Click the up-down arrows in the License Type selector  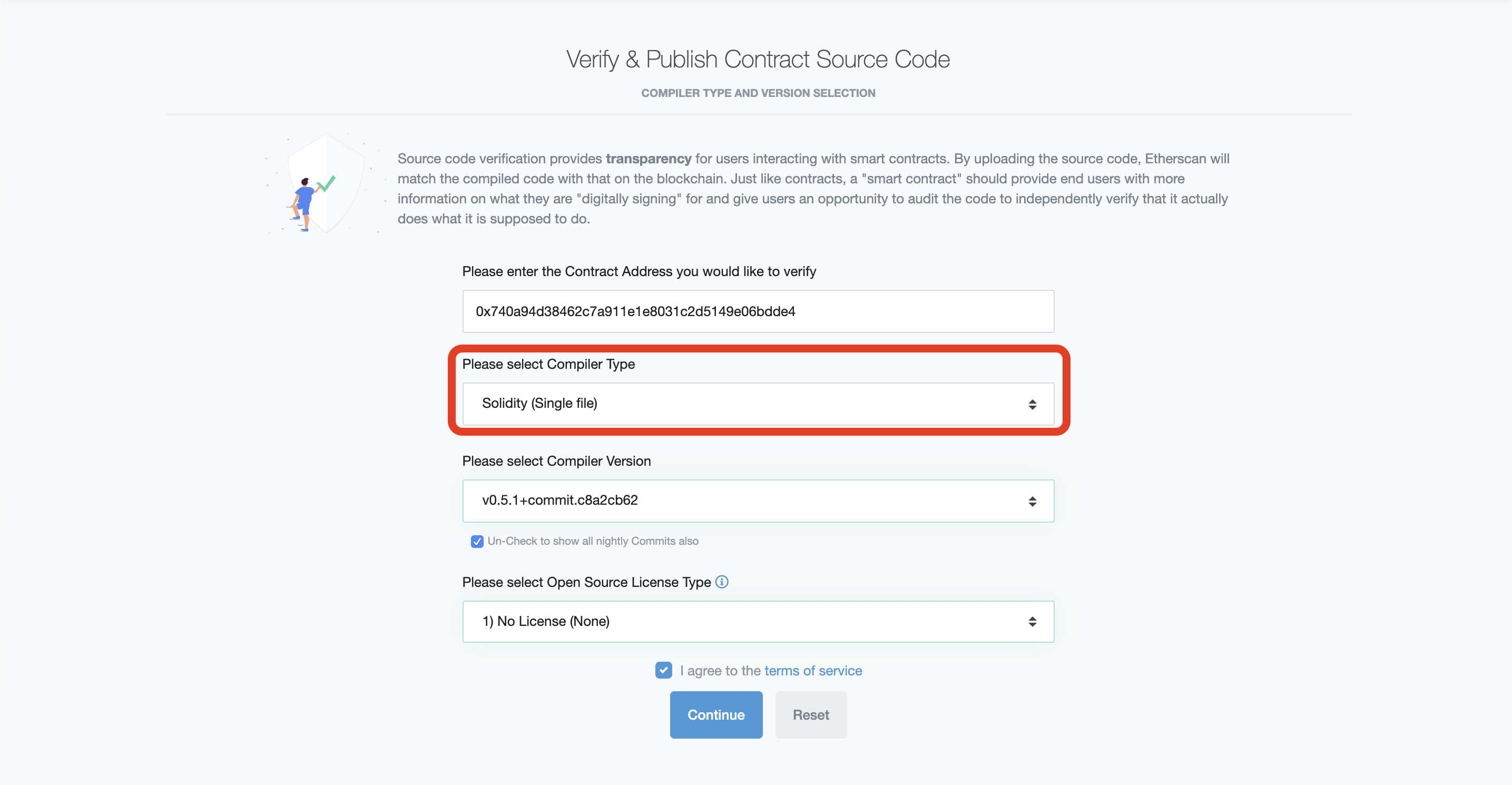pos(1032,621)
